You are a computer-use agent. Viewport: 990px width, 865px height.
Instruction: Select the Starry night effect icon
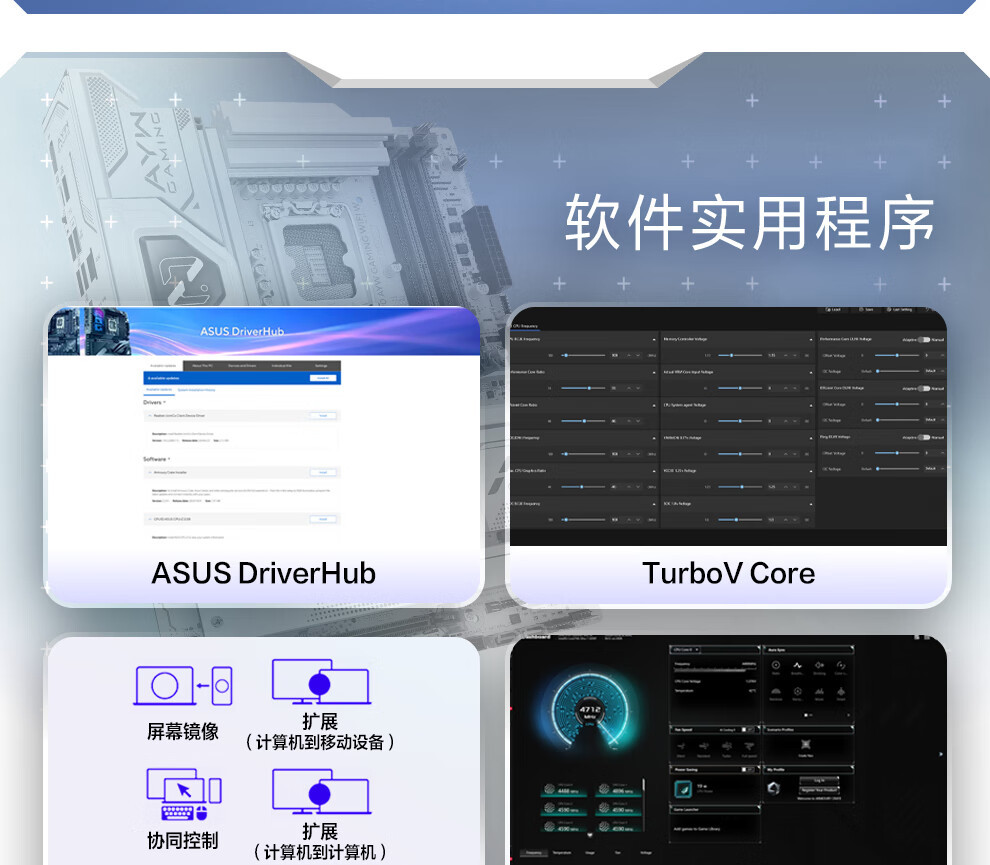(797, 691)
